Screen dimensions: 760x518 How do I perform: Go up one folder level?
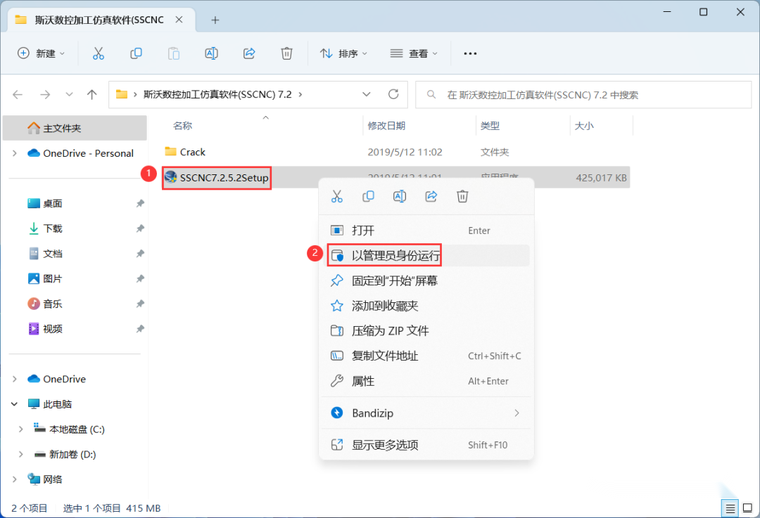(x=92, y=94)
